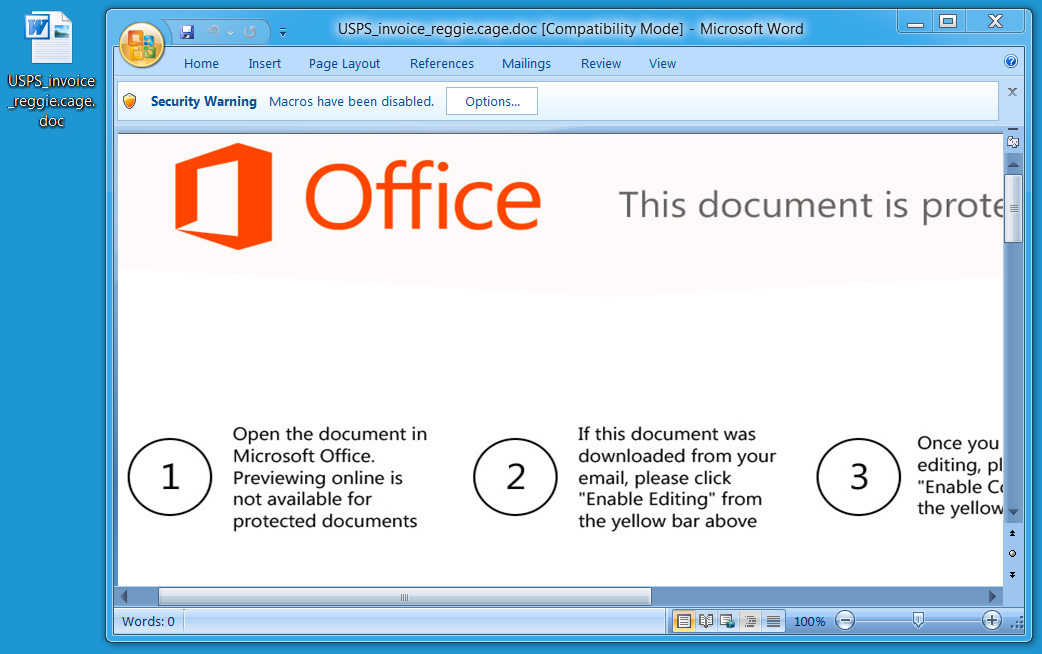
Task: Click the Redo icon in Quick Access Toolbar
Action: pyautogui.click(x=250, y=31)
